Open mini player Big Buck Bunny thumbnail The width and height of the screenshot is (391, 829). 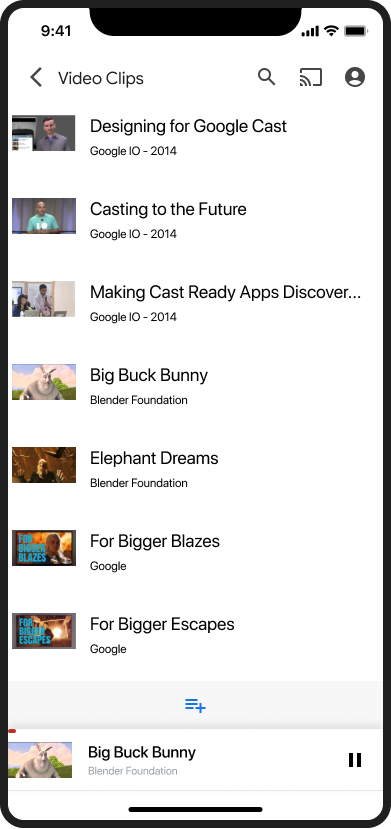point(40,760)
